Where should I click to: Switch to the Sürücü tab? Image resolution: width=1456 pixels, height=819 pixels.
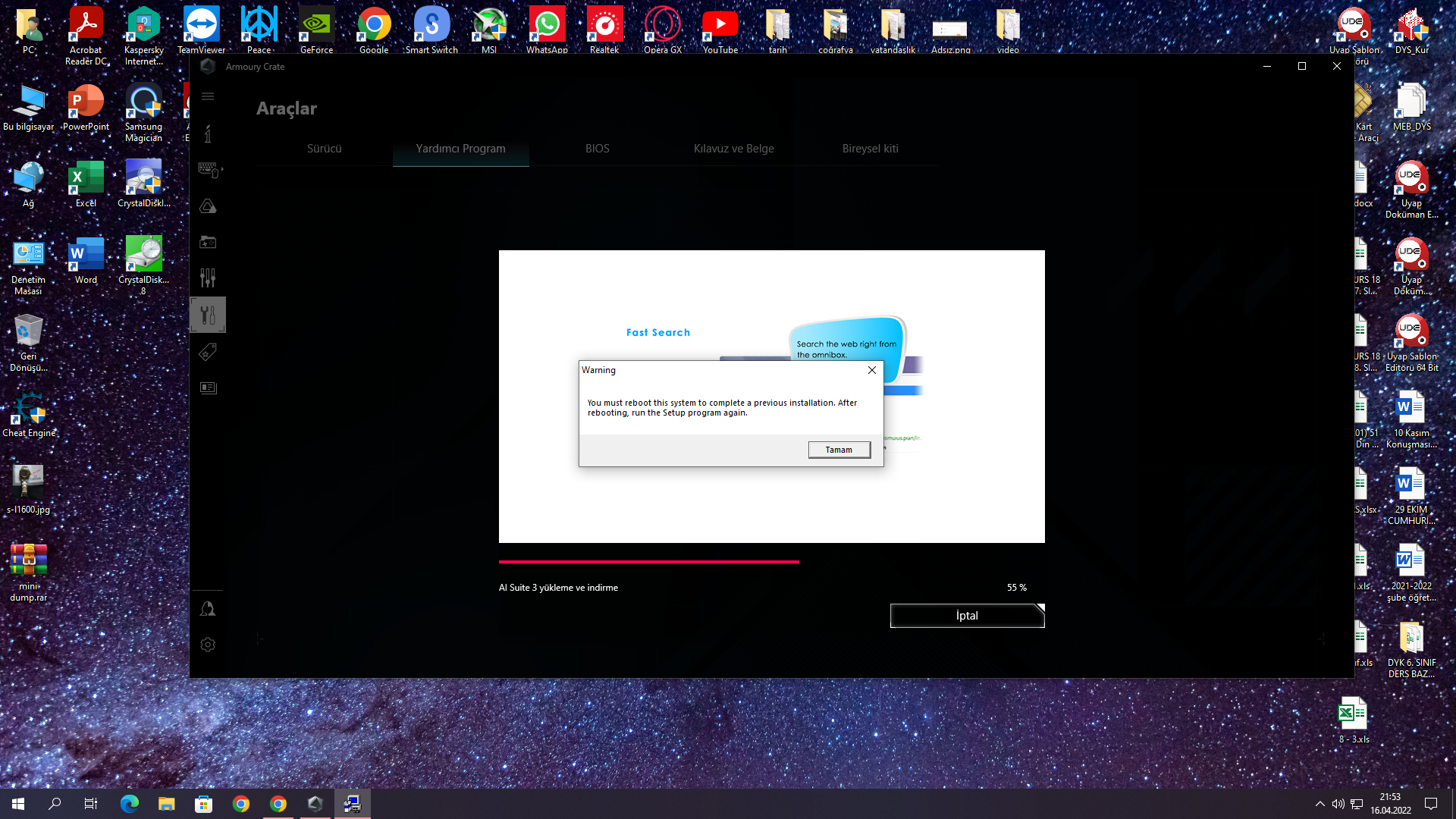coord(324,149)
